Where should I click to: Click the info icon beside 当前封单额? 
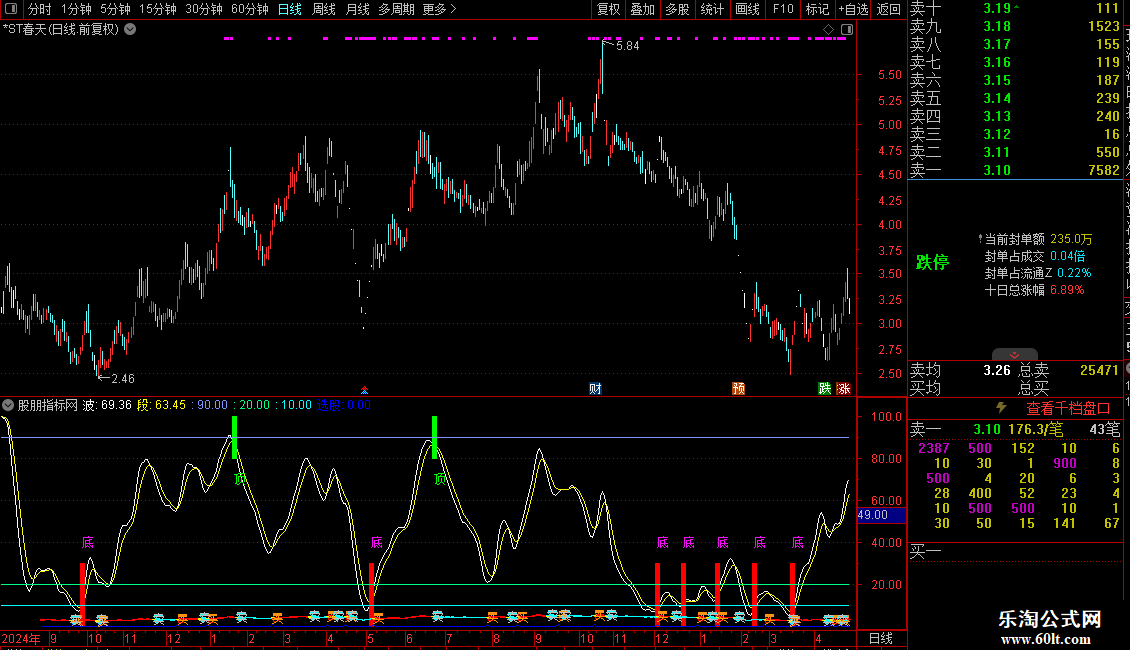coord(981,239)
